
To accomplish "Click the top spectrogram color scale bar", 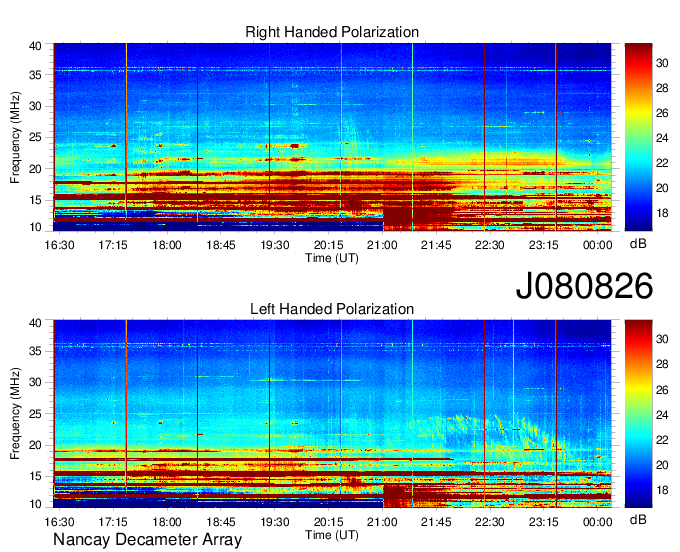I will click(x=638, y=137).
